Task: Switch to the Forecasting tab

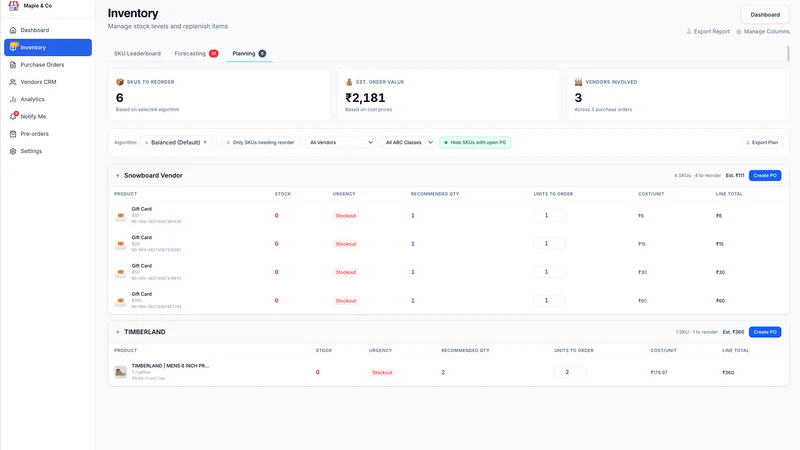Action: point(196,54)
